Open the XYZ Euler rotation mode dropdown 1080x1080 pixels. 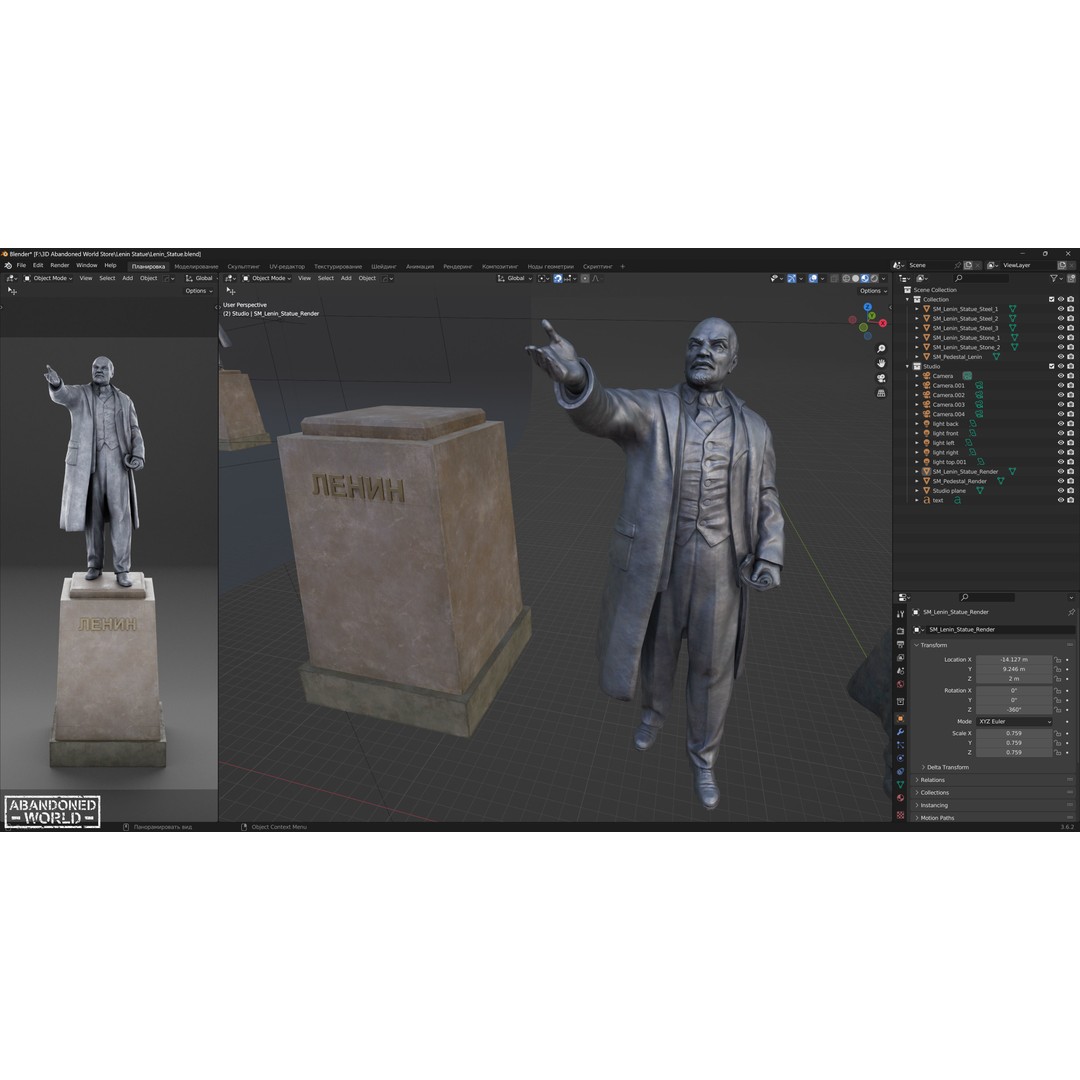point(1015,722)
